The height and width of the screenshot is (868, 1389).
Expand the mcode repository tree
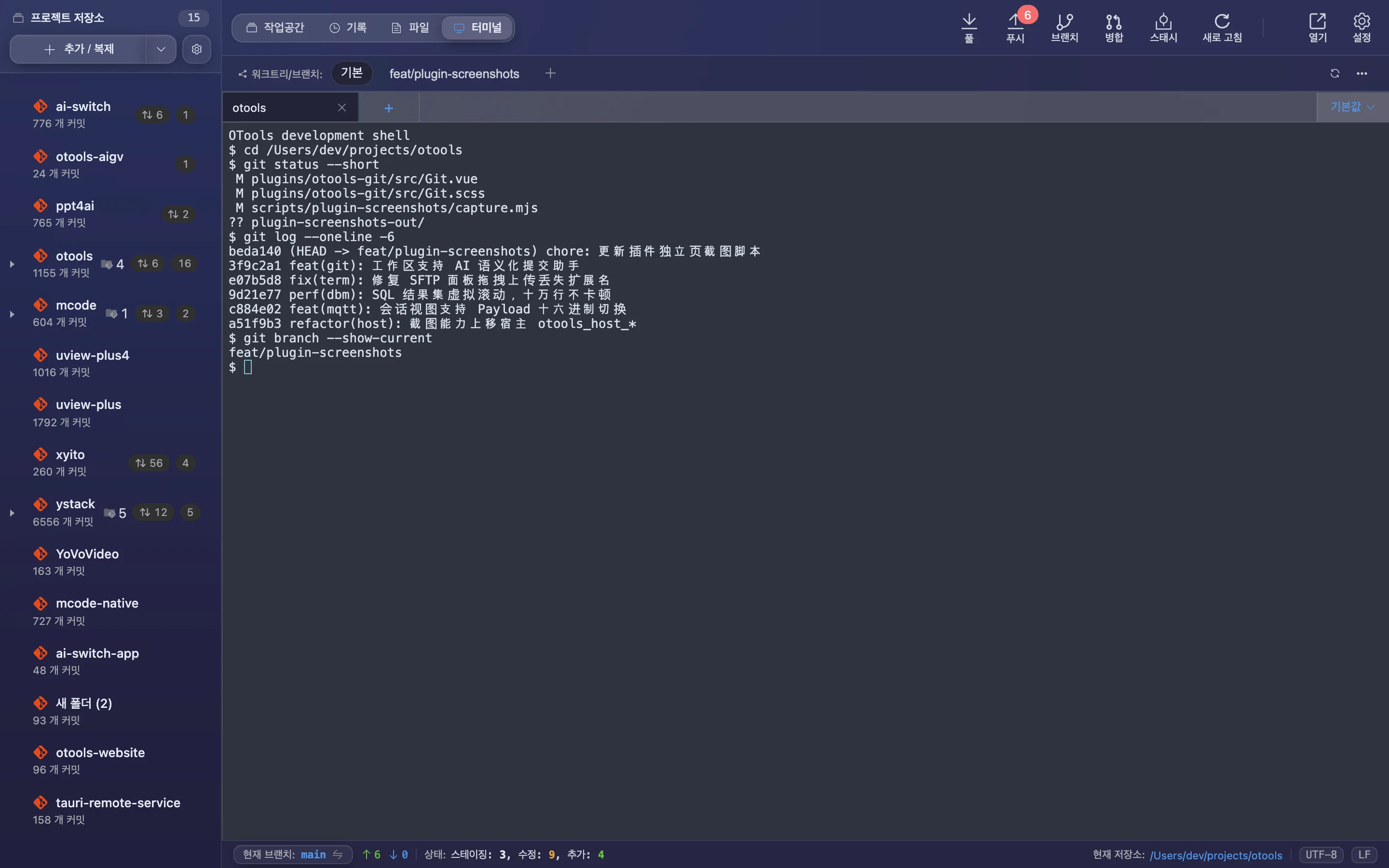pos(12,314)
